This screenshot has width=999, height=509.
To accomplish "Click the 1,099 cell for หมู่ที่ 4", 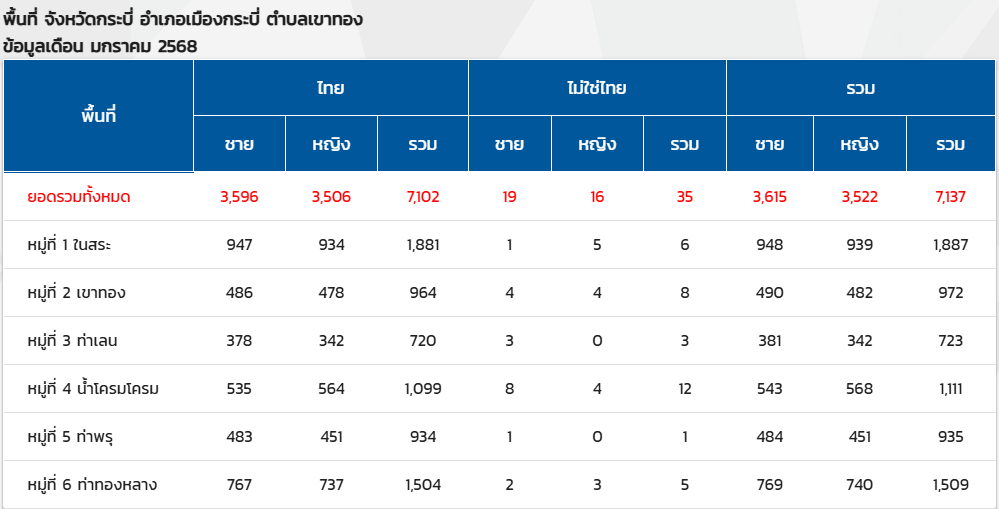I will (422, 389).
